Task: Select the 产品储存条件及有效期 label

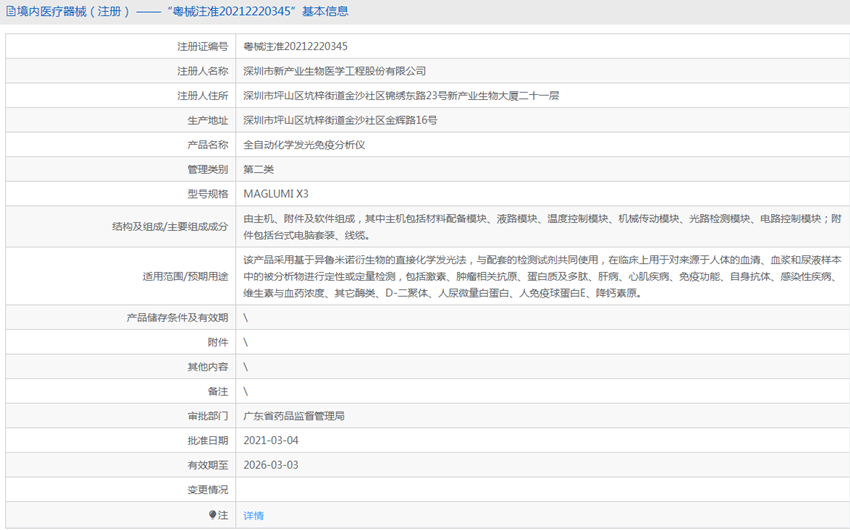Action: coord(177,318)
